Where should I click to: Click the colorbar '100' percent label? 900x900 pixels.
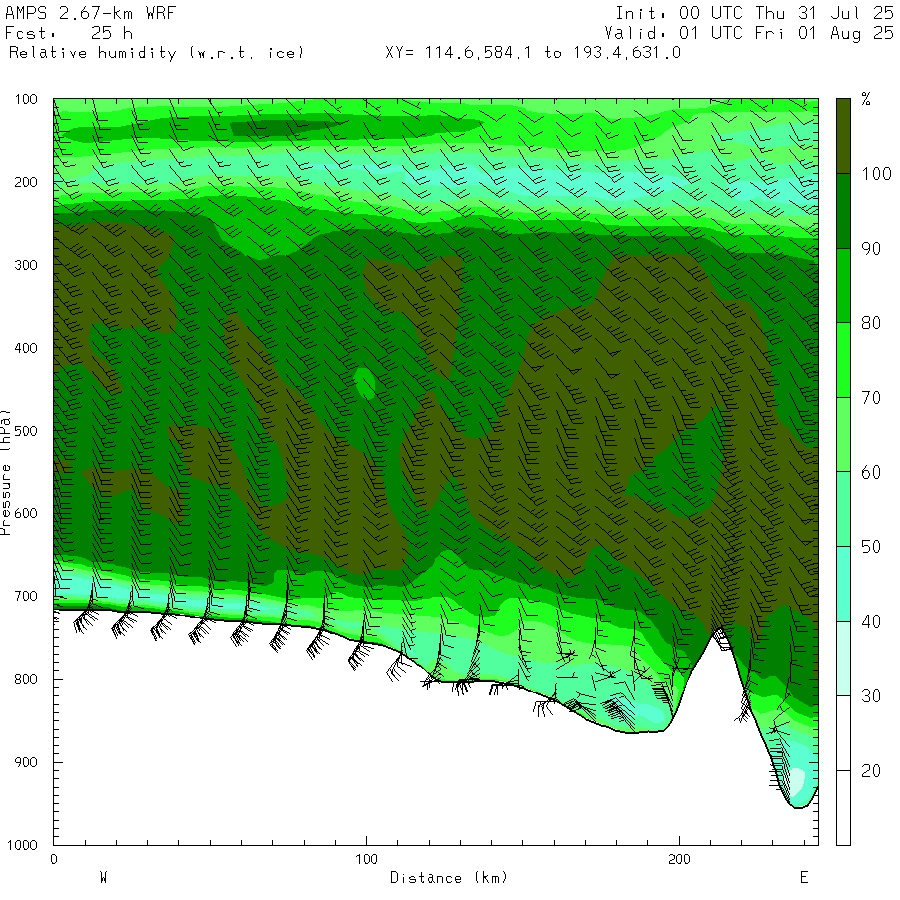876,174
